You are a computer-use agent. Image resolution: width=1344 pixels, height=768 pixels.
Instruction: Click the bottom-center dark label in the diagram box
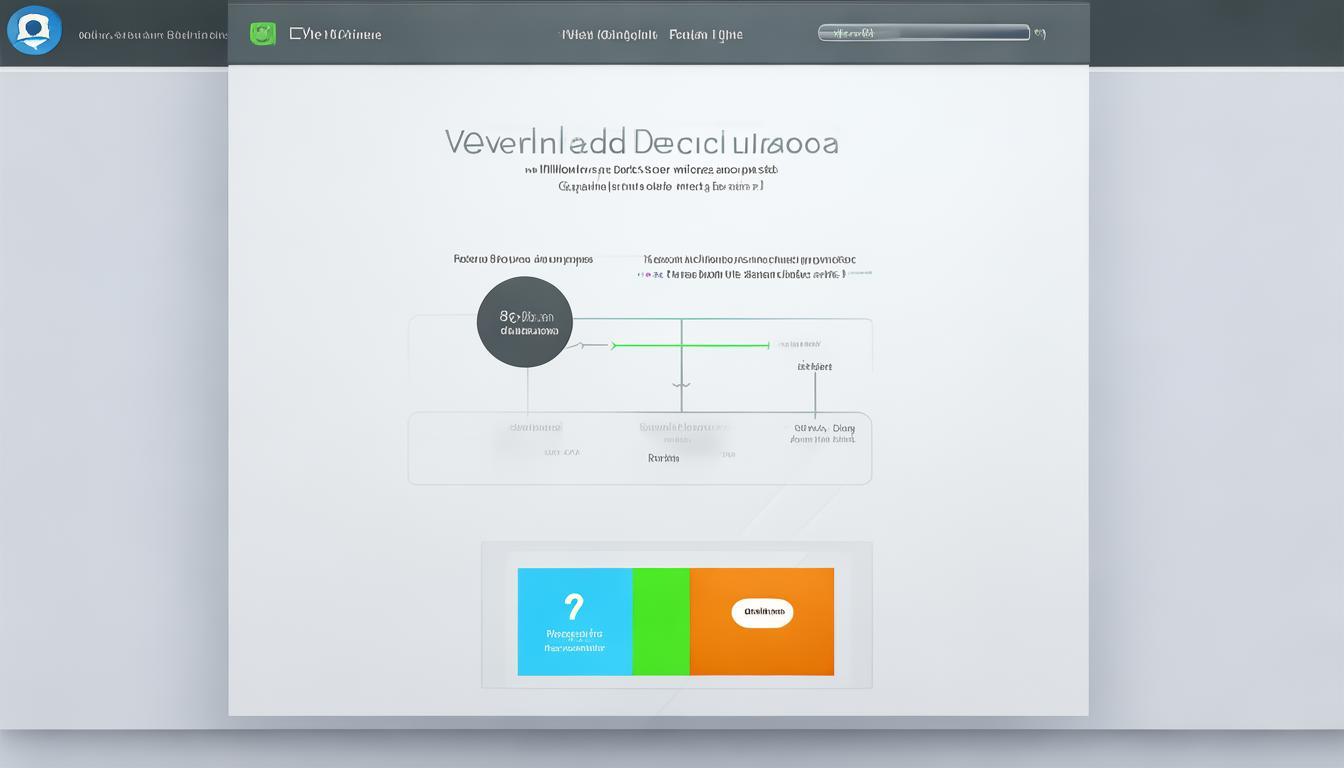[x=663, y=458]
